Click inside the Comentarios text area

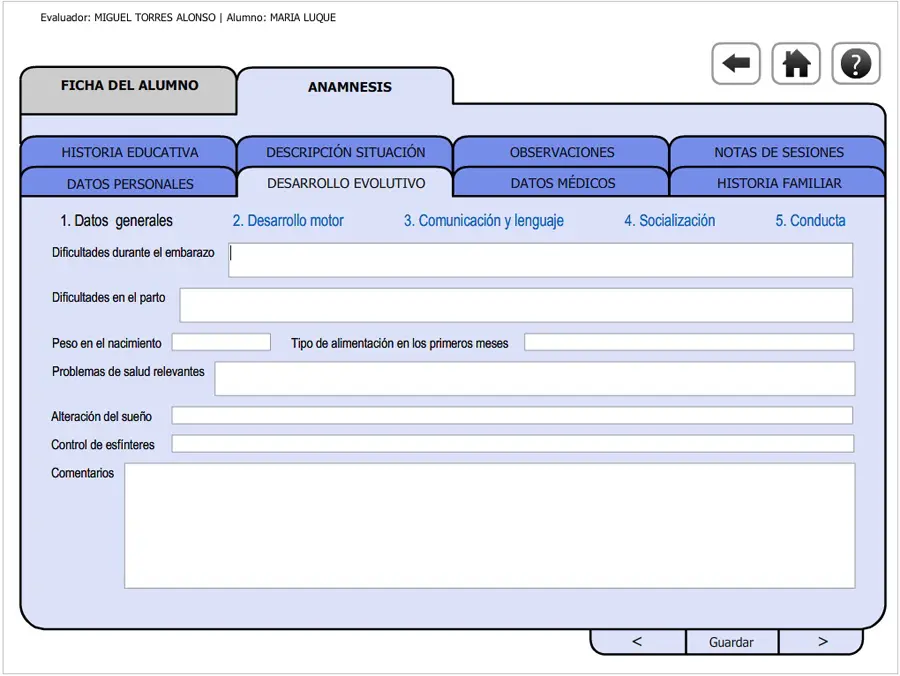pyautogui.click(x=490, y=526)
